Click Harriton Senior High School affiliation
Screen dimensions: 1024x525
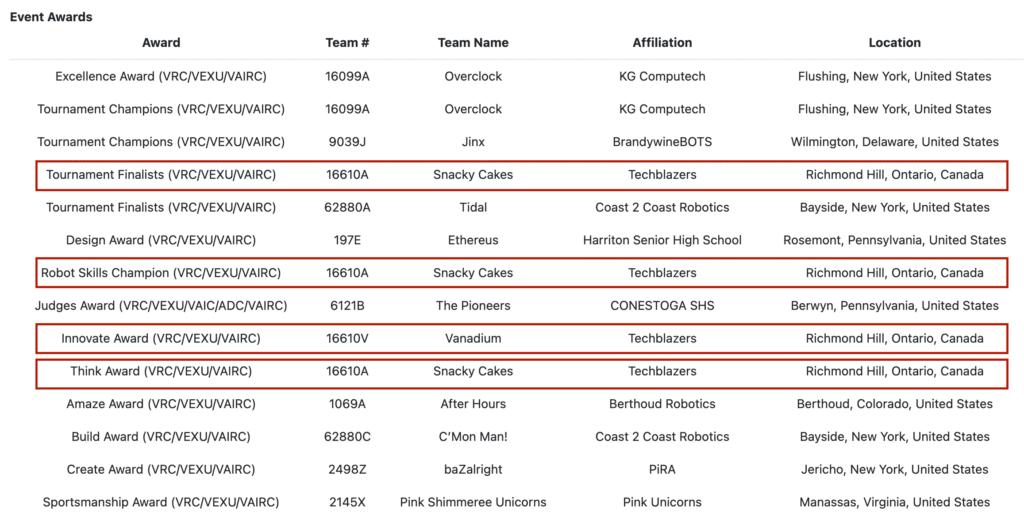(662, 240)
